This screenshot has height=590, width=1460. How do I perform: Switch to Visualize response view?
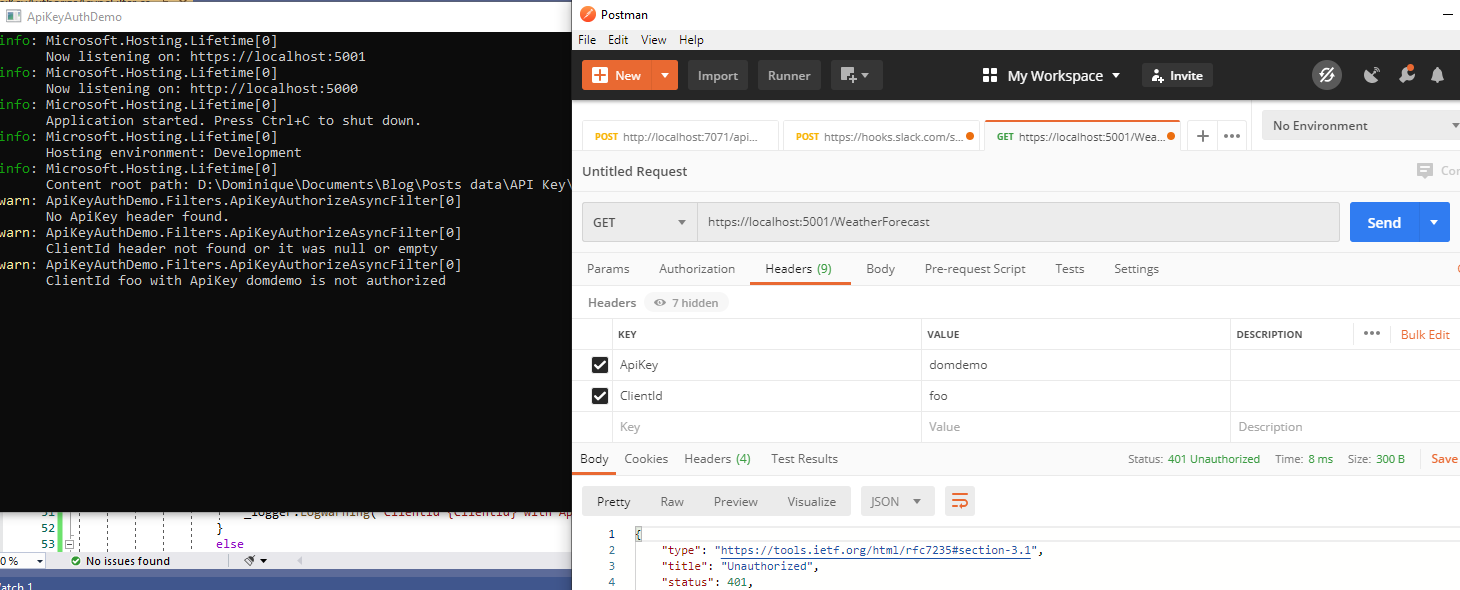pos(811,502)
